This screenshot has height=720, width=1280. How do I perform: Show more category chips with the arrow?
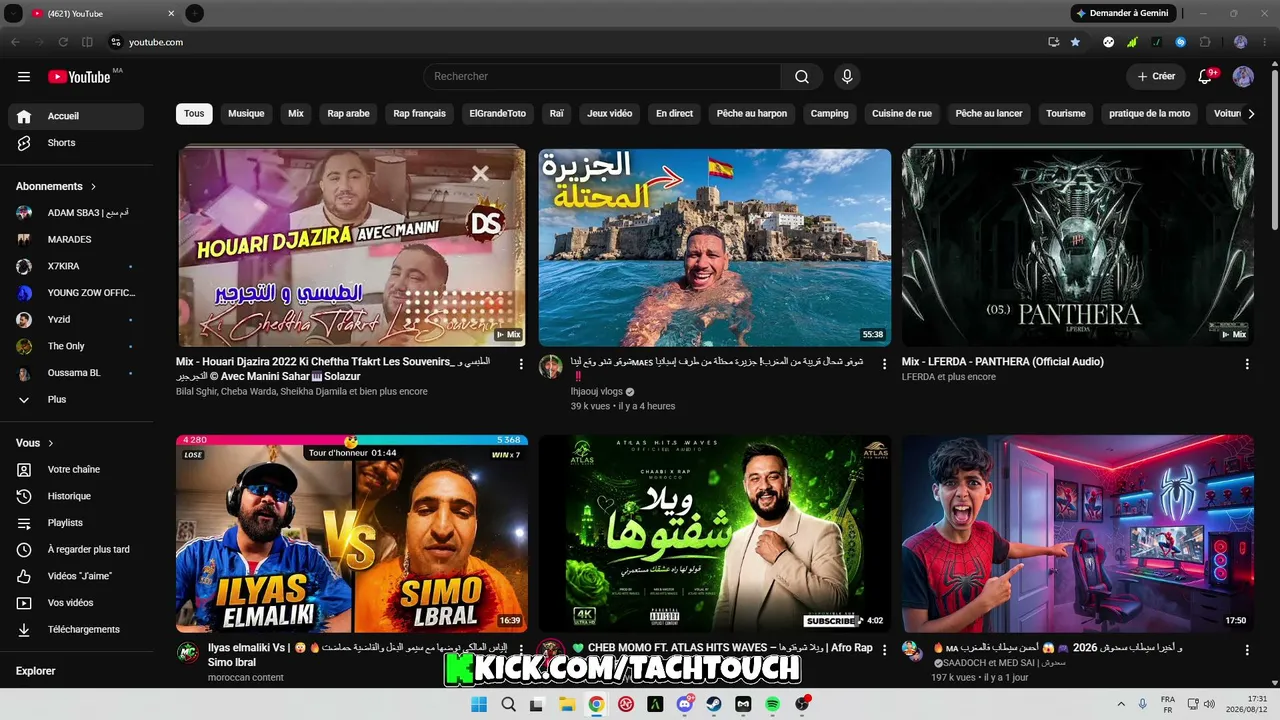point(1250,114)
